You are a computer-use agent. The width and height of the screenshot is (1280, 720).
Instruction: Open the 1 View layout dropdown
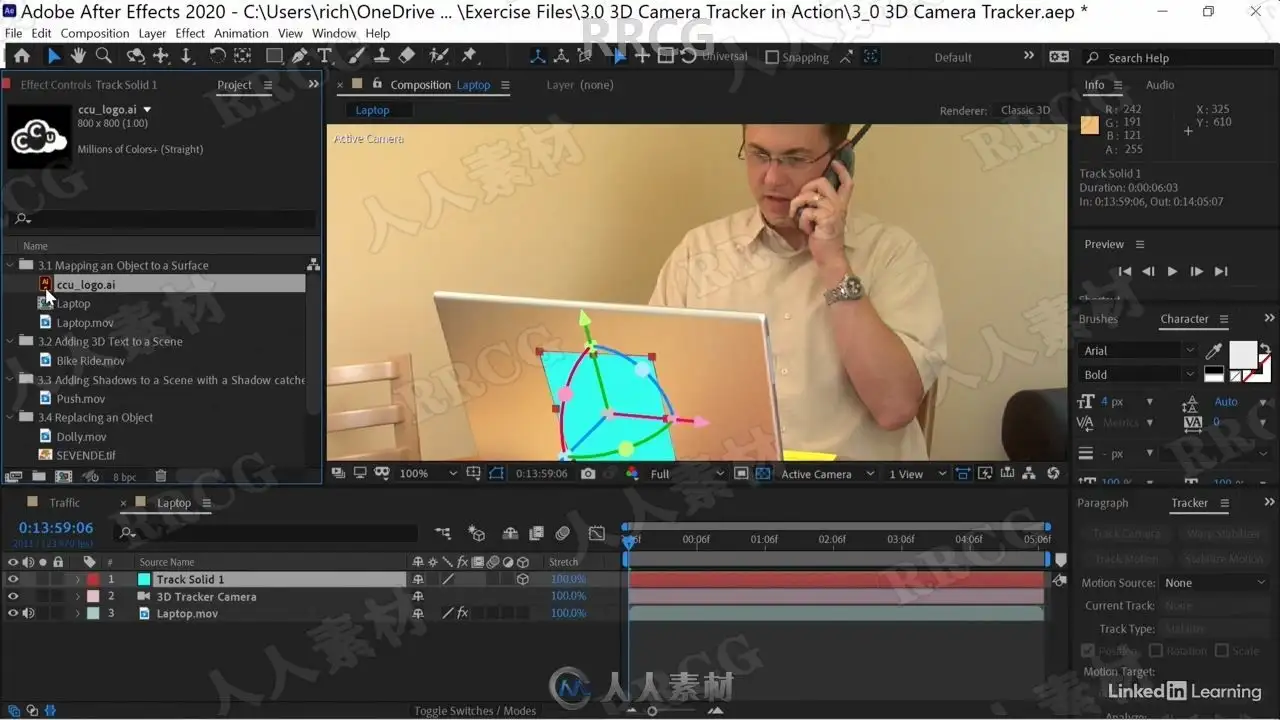pos(917,474)
